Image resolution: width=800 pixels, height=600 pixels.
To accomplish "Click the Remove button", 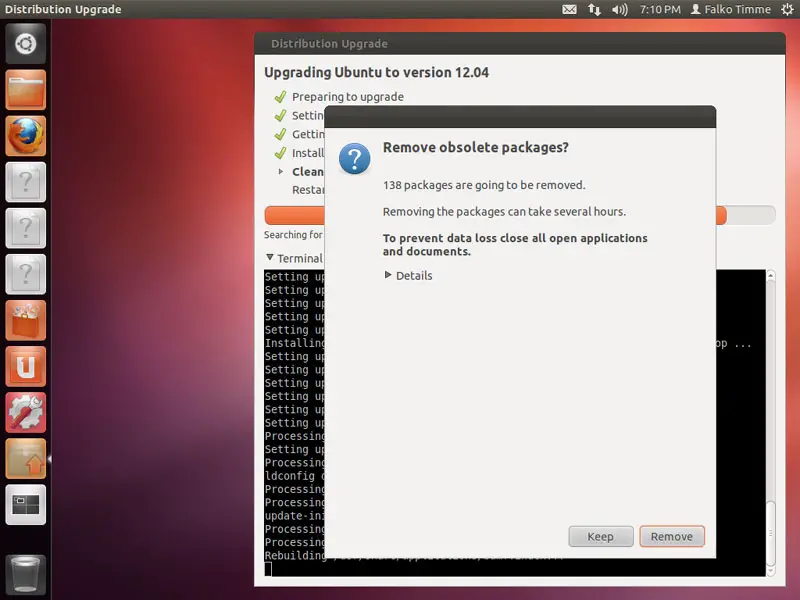I will 672,536.
